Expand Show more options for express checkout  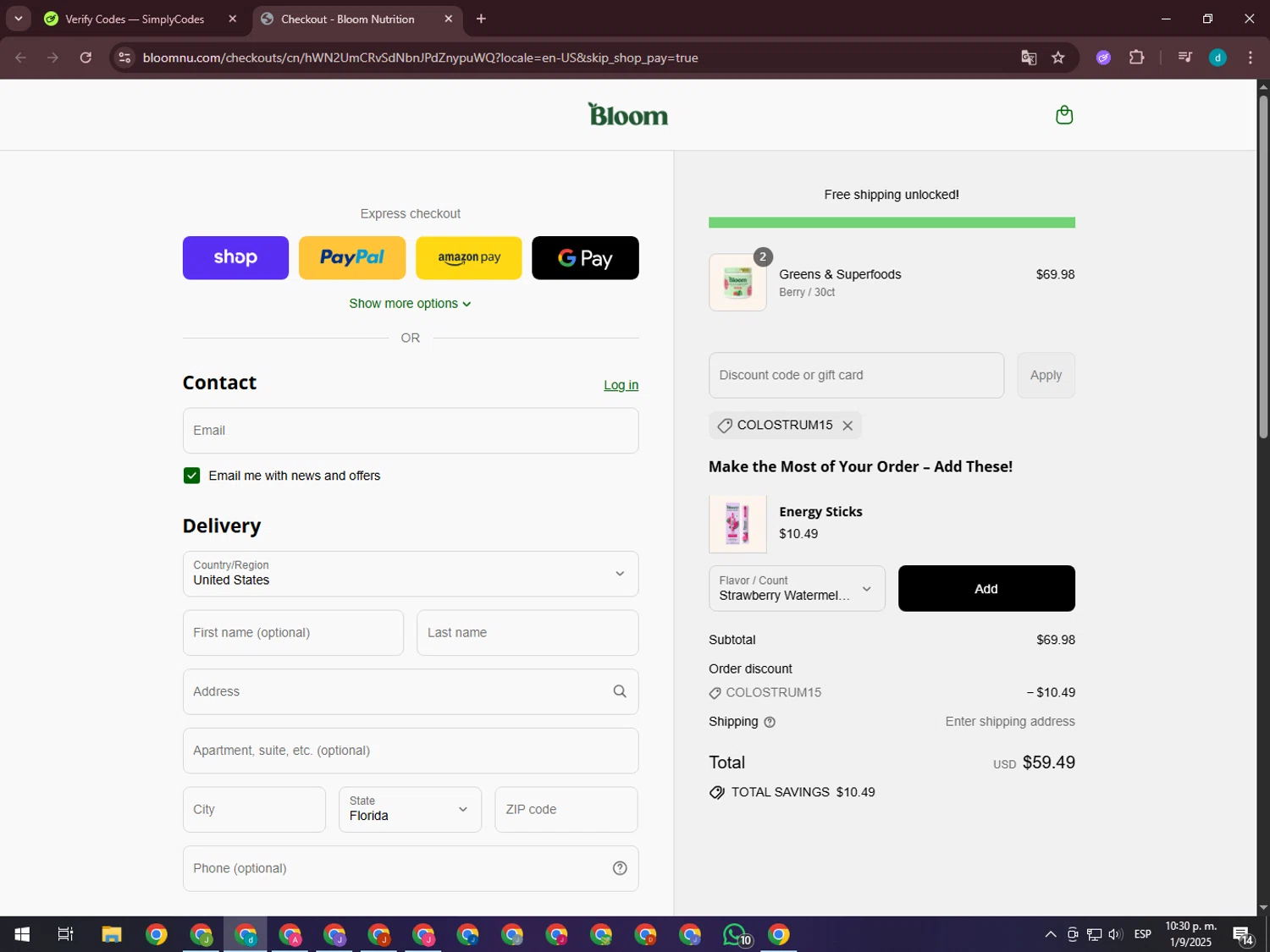pos(410,304)
